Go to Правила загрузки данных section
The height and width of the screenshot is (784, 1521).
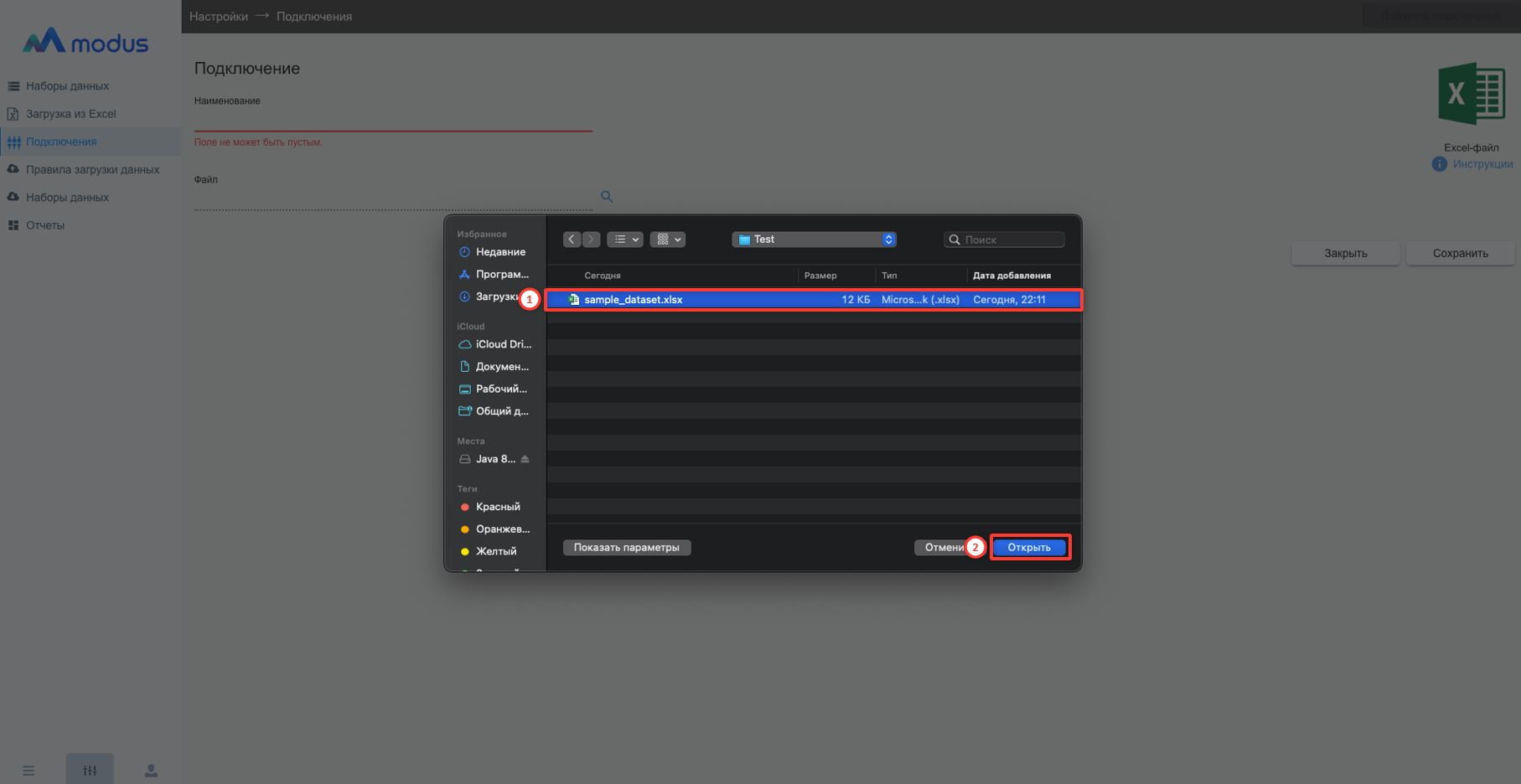[92, 169]
